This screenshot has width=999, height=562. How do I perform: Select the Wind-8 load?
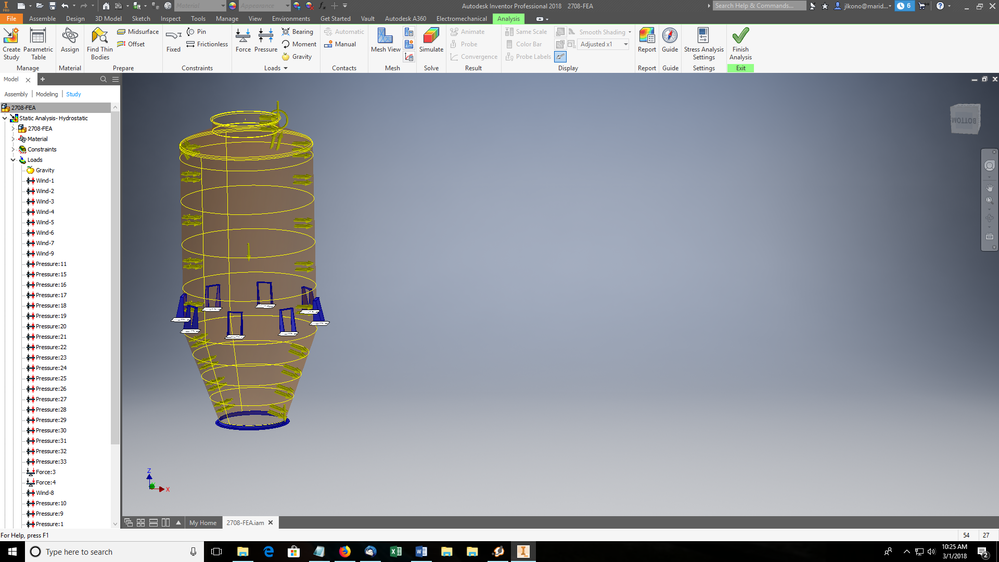click(45, 493)
